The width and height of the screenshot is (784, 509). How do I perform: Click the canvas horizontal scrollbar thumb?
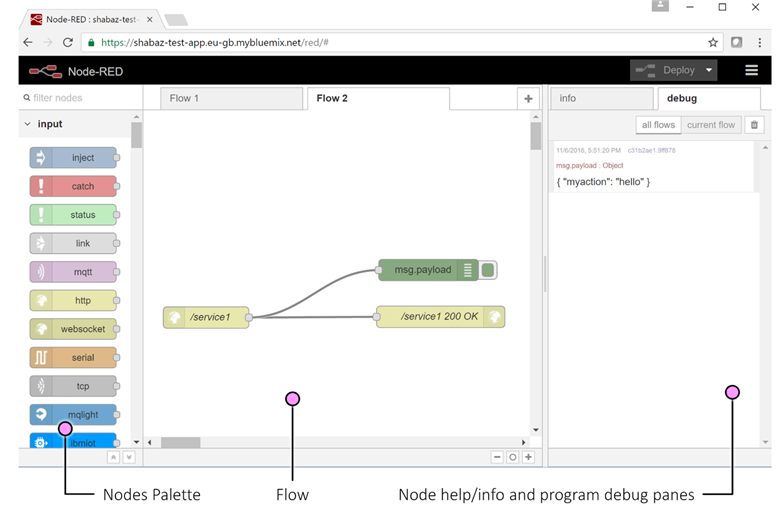point(180,442)
